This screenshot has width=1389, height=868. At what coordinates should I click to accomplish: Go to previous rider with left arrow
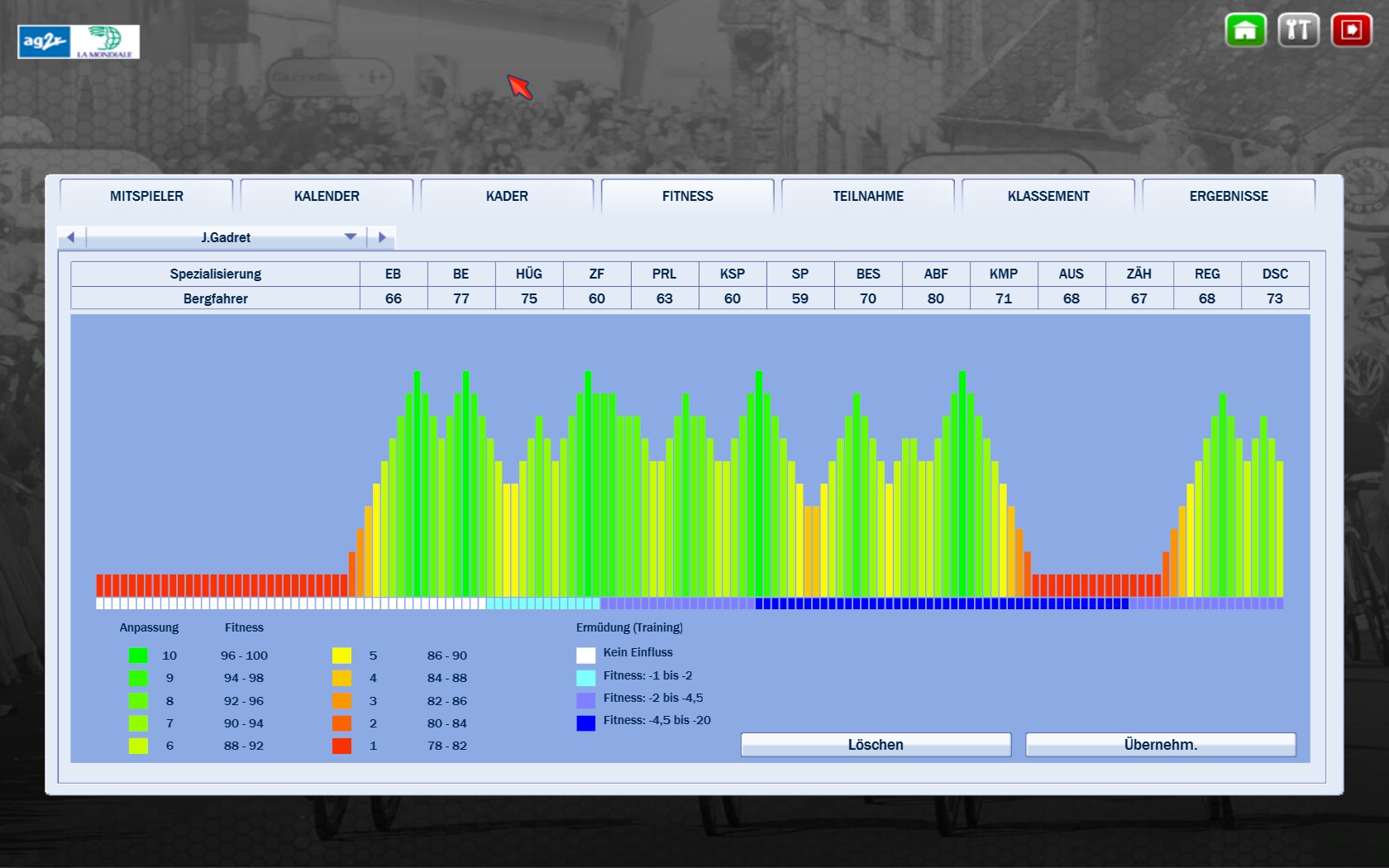[x=71, y=237]
